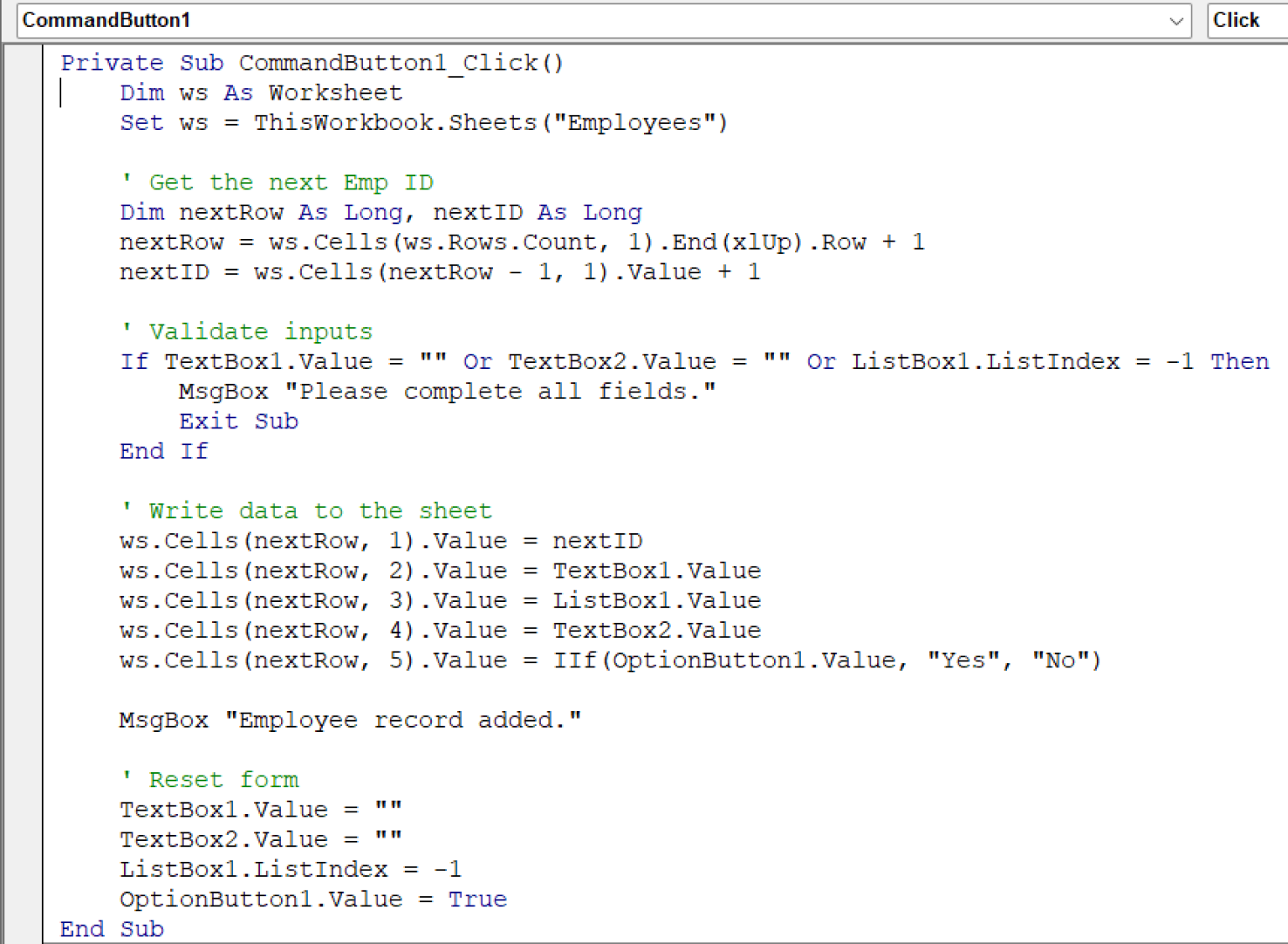Click the Validate inputs comment line
1288x944 pixels.
pyautogui.click(x=247, y=331)
